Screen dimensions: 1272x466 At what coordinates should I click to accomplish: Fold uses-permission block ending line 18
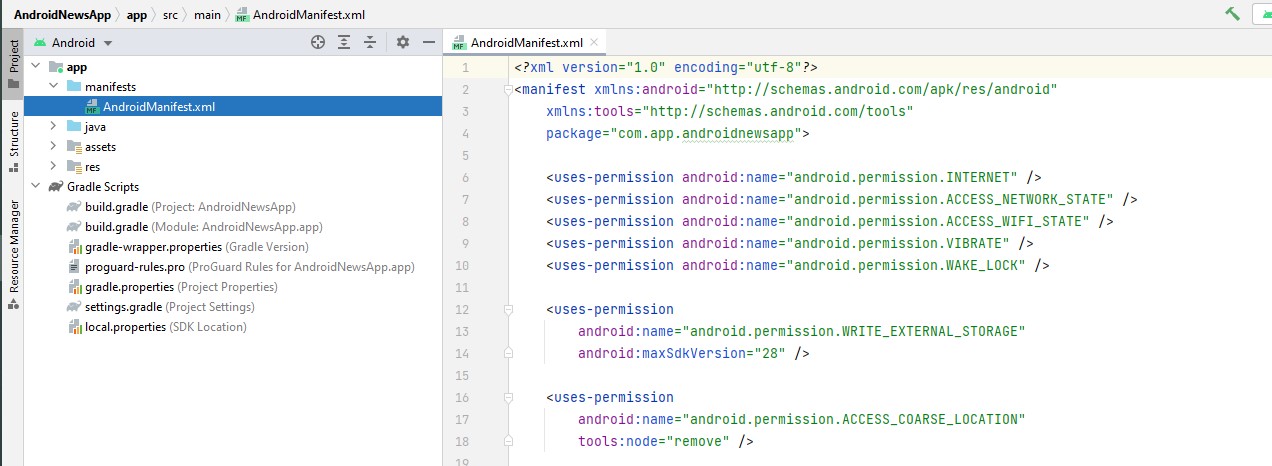[508, 441]
